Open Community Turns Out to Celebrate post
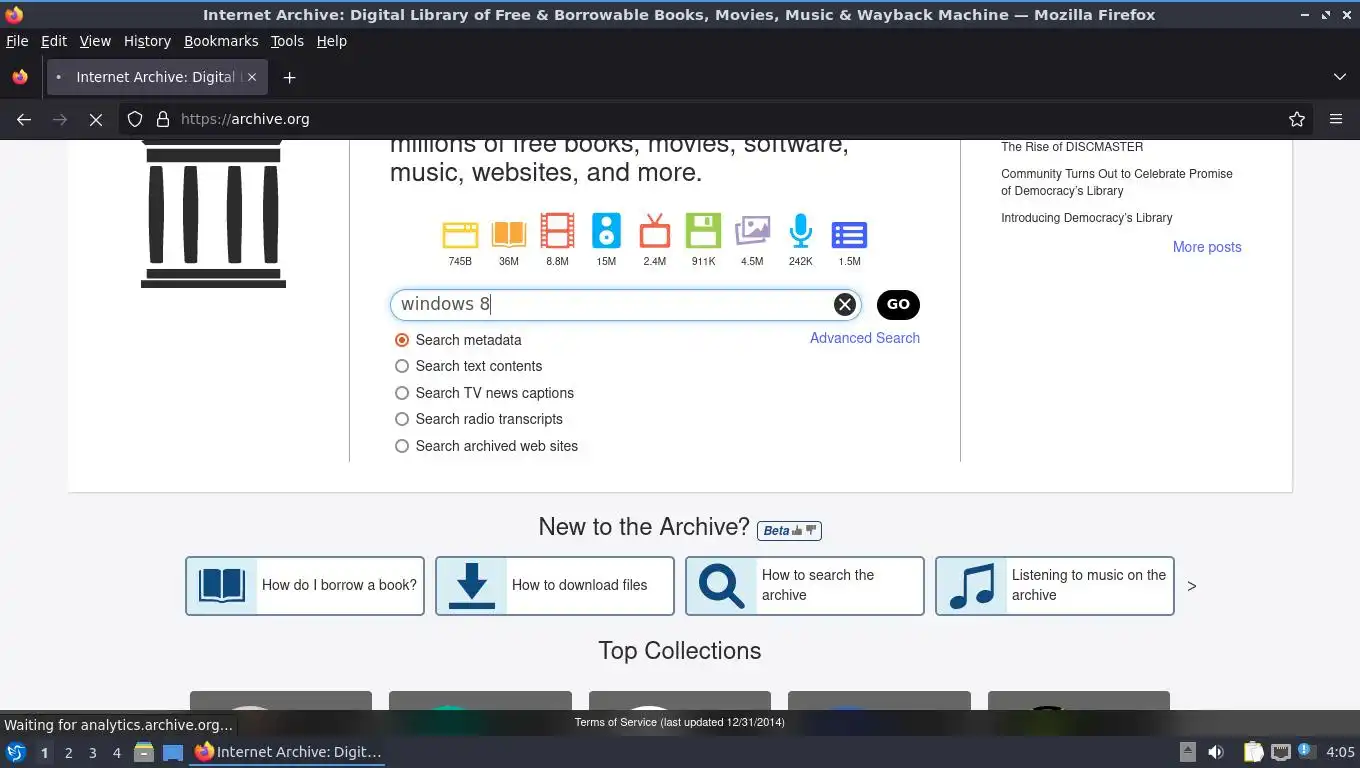The height and width of the screenshot is (768, 1360). click(1117, 182)
